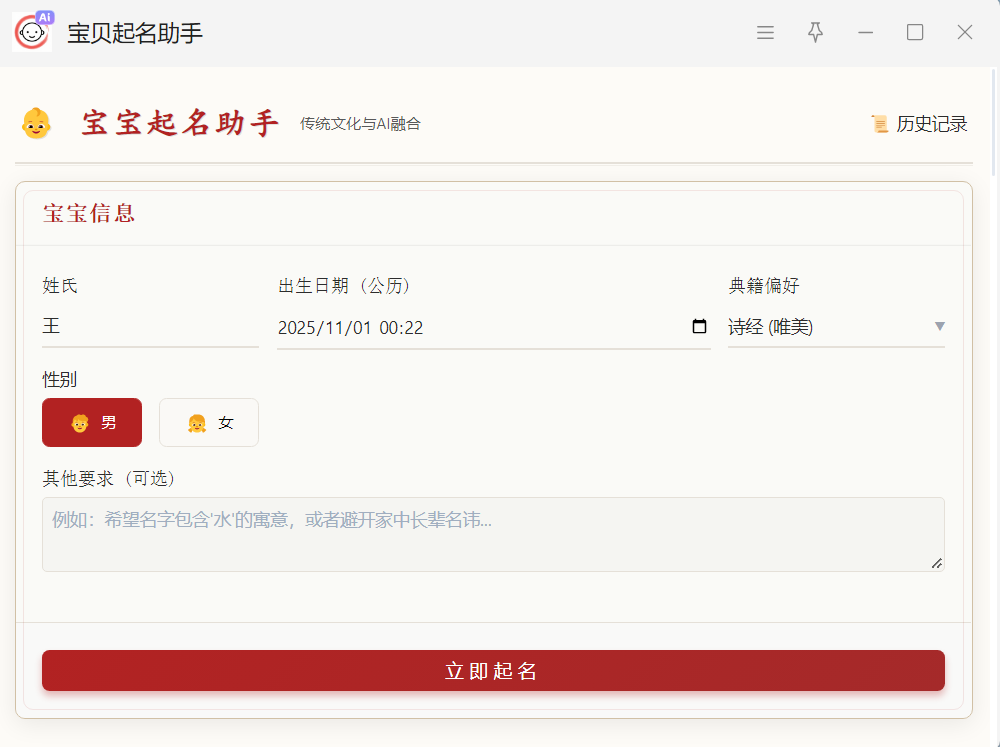
Task: Click the textarea resize handle corner
Action: 937,564
